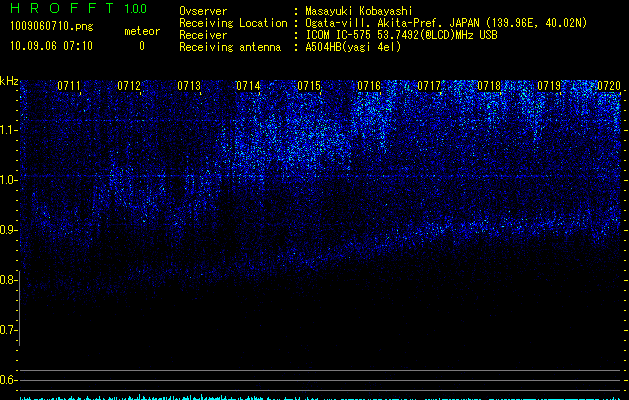
Task: Click the date stamp 10.09.06 07:10
Action: pyautogui.click(x=51, y=46)
